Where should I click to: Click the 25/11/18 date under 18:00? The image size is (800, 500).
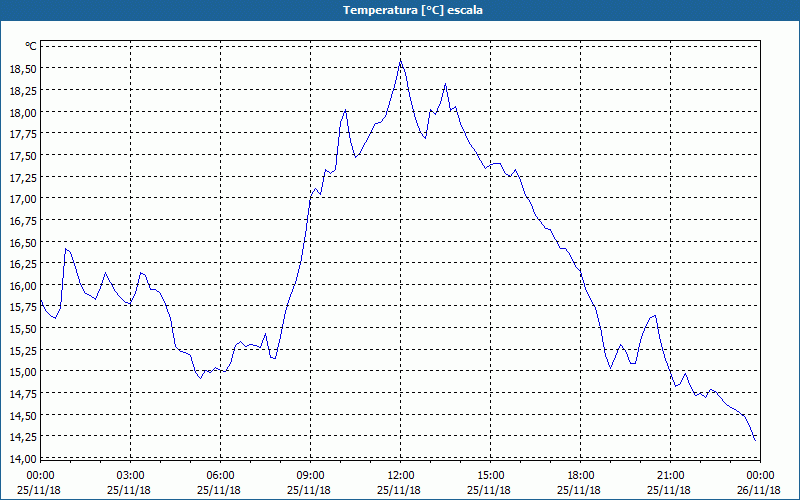point(579,490)
